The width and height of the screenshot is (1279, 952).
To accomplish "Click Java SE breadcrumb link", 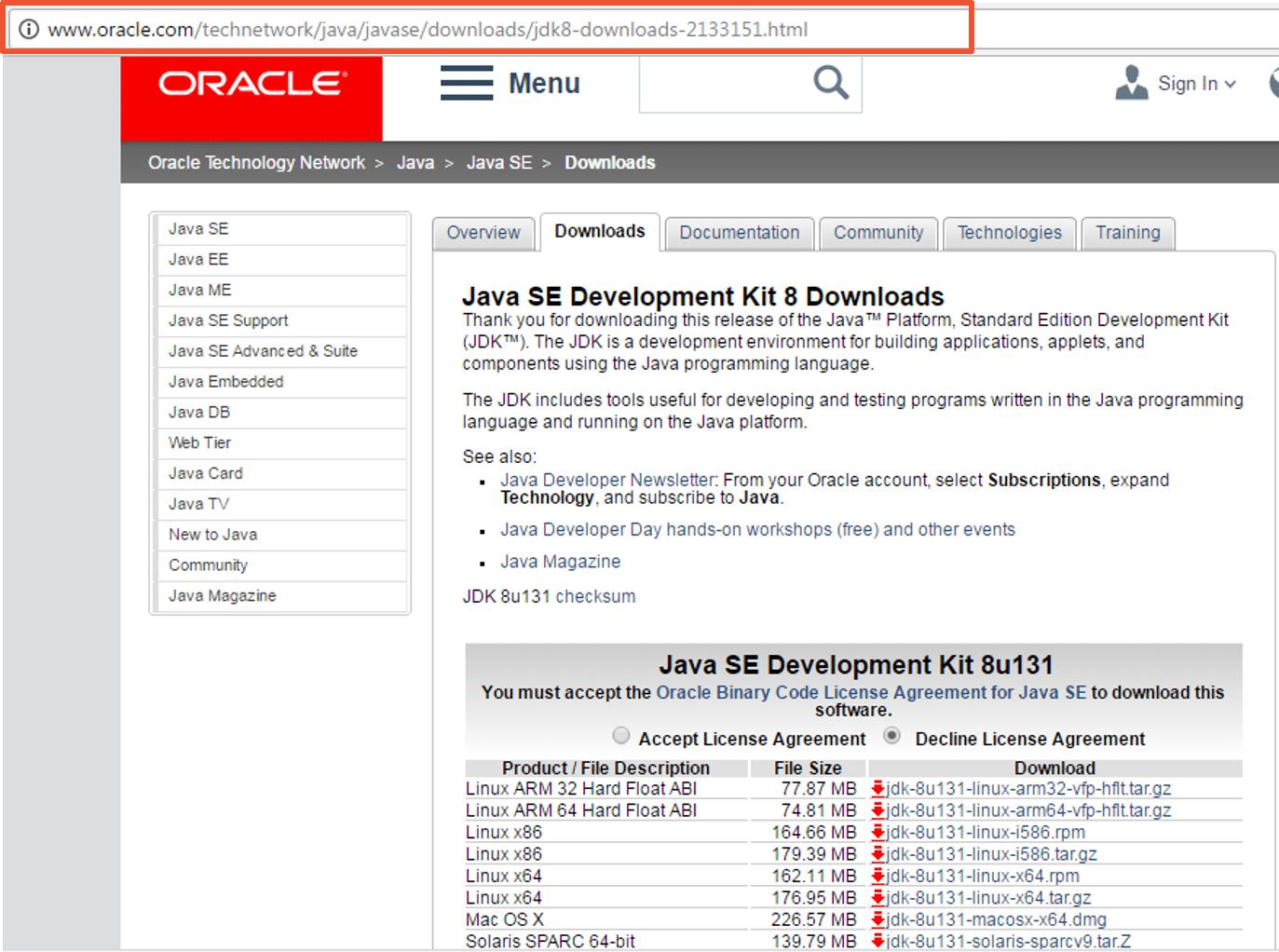I will point(499,163).
